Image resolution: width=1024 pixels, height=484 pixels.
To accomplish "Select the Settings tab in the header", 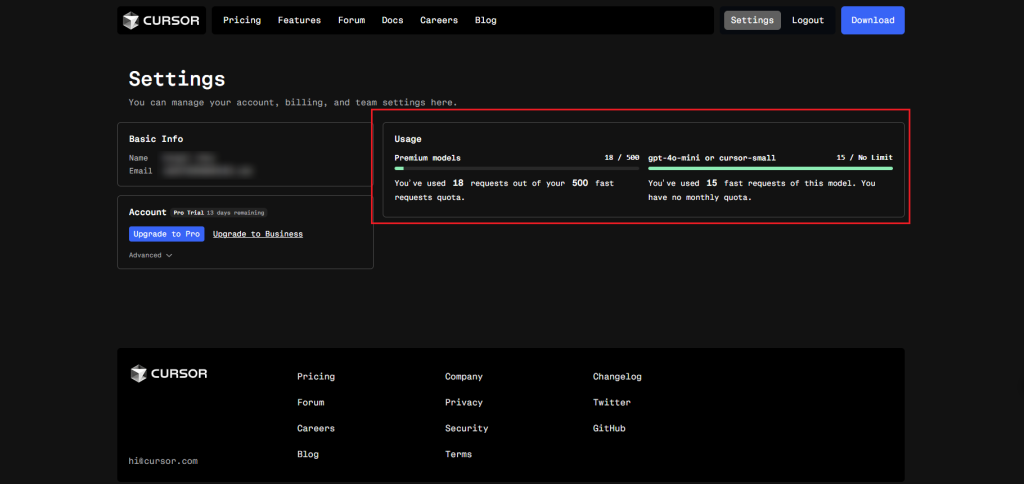I will [x=752, y=20].
